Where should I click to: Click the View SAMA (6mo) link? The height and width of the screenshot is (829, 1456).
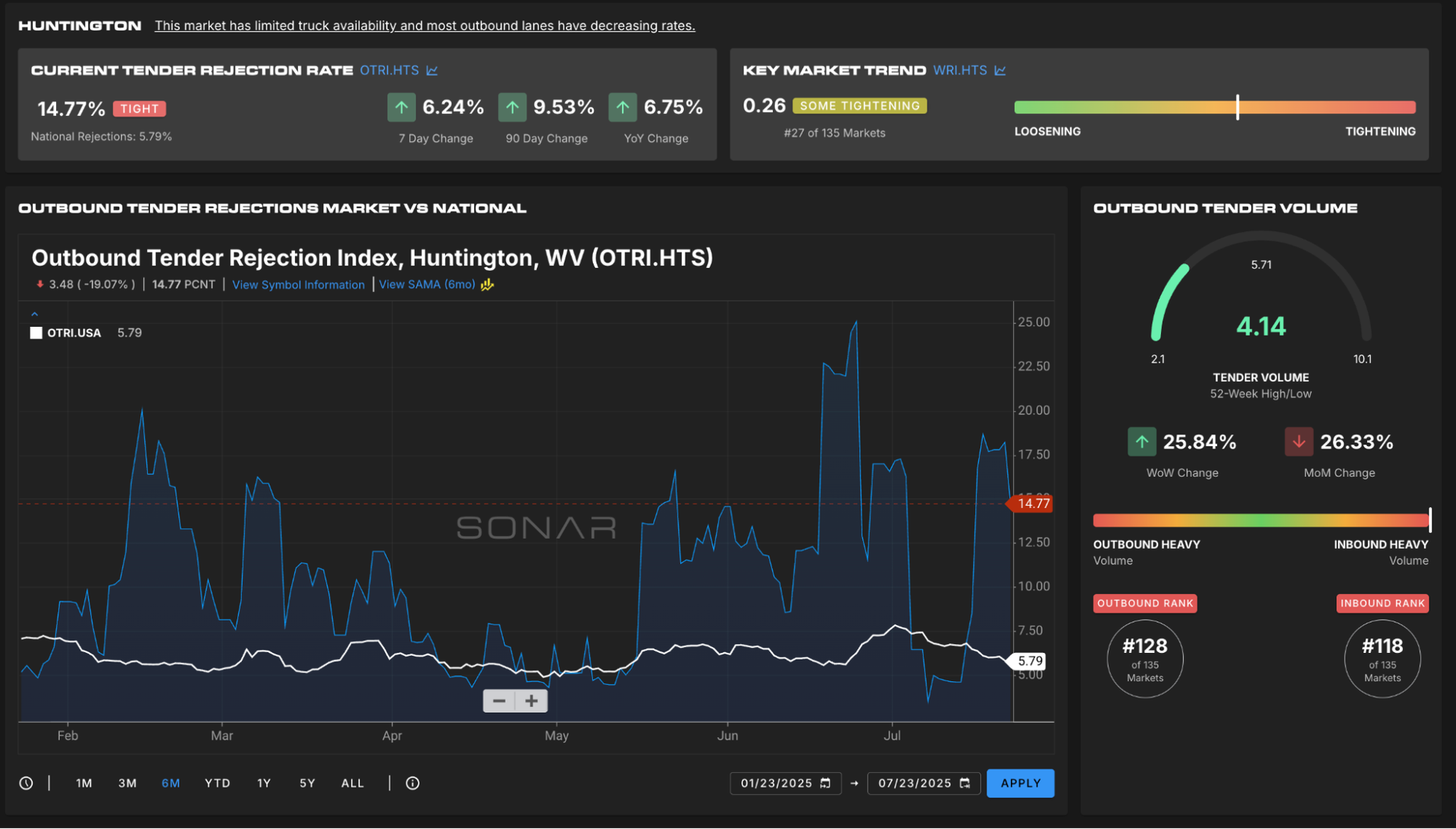click(x=427, y=284)
